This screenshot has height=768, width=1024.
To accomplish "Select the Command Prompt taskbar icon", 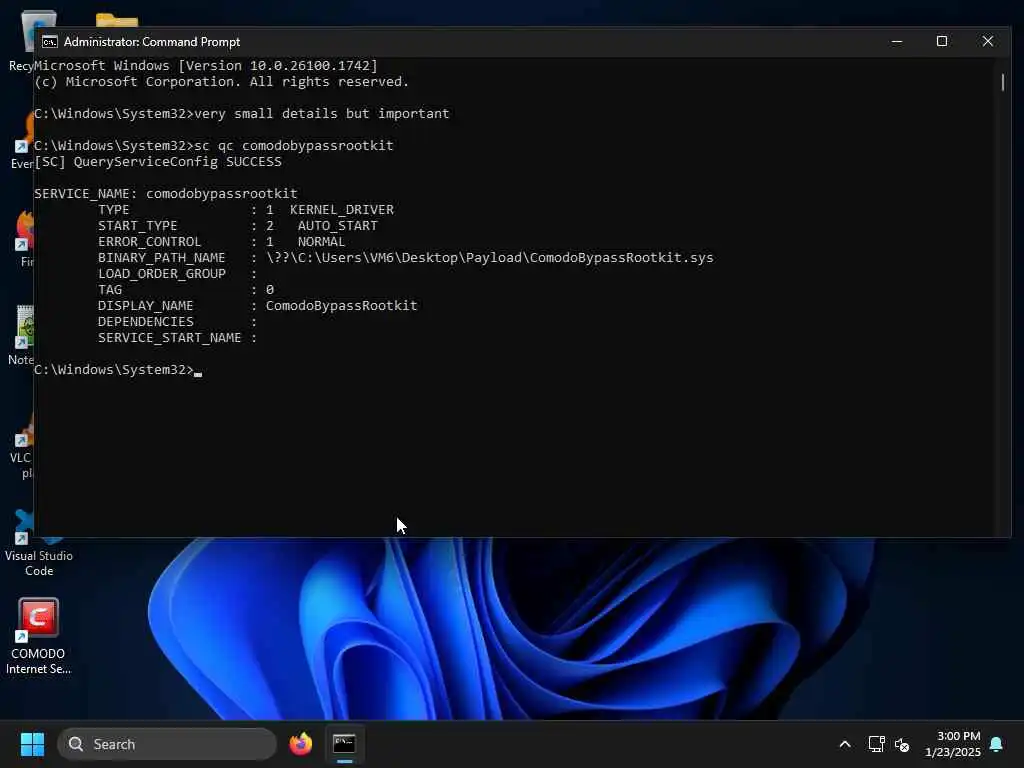I will (x=344, y=744).
